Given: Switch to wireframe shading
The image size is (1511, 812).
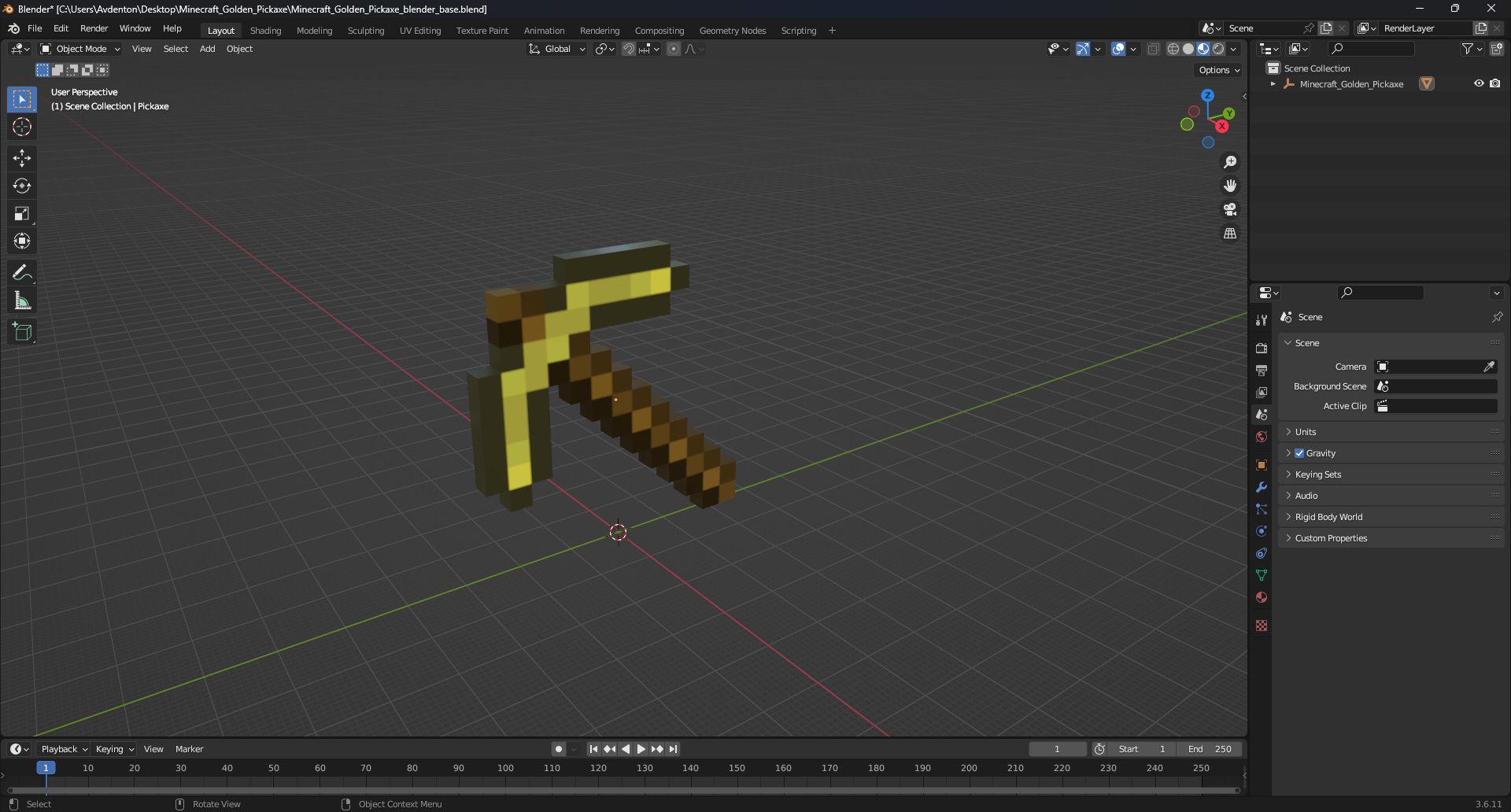Looking at the screenshot, I should (x=1173, y=49).
